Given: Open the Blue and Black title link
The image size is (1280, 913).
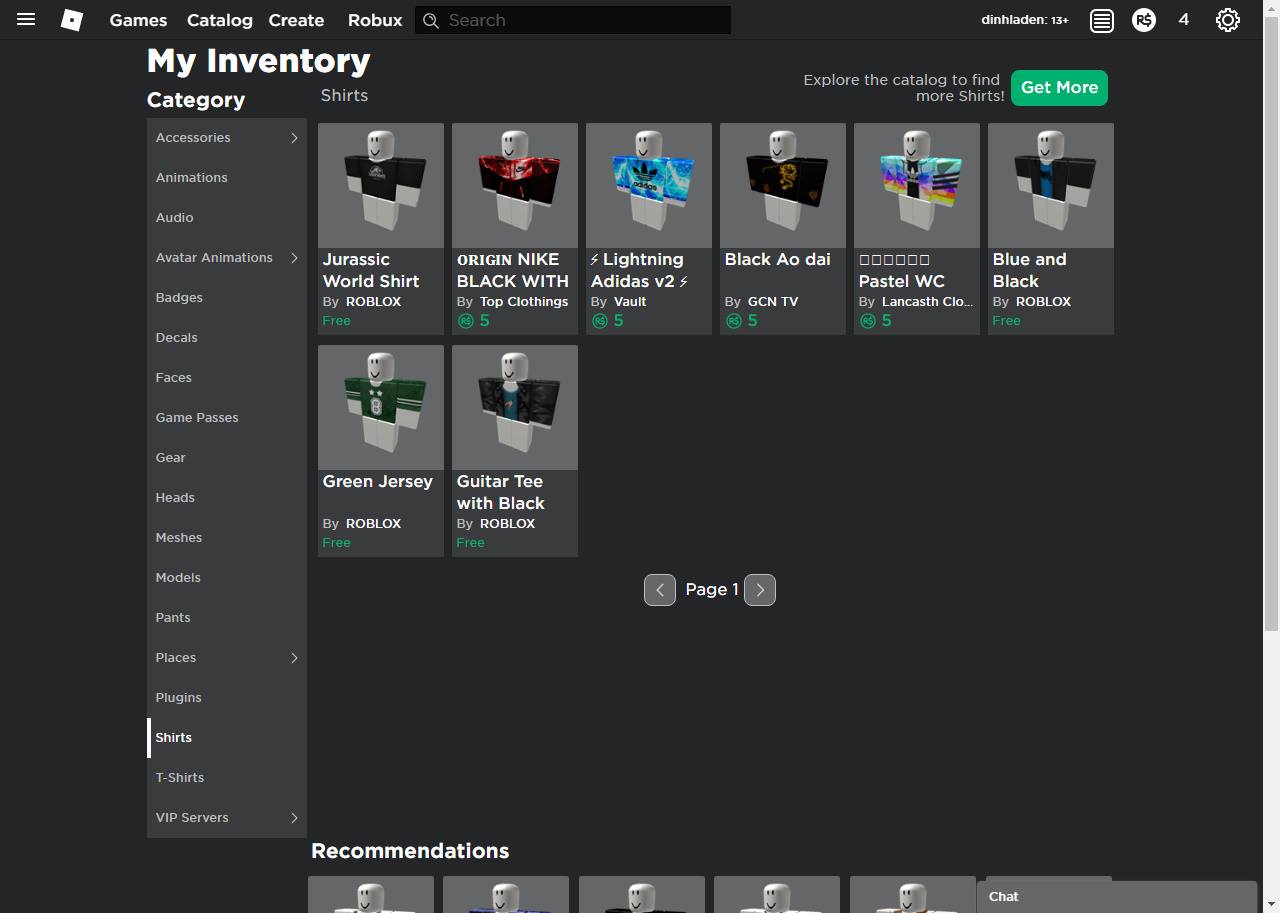Looking at the screenshot, I should pos(1030,270).
